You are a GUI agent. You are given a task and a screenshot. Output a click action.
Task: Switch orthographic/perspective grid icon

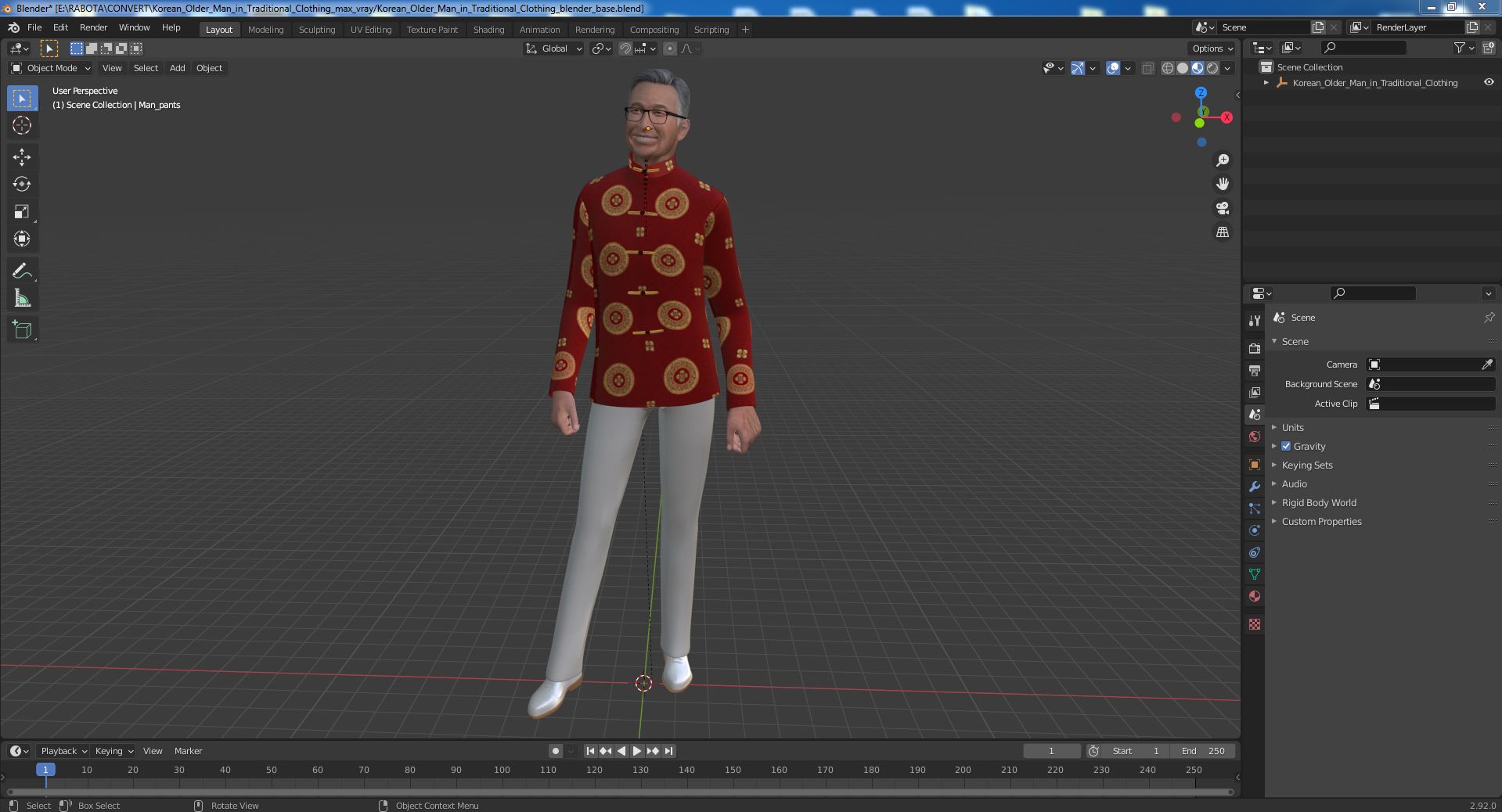pos(1222,232)
